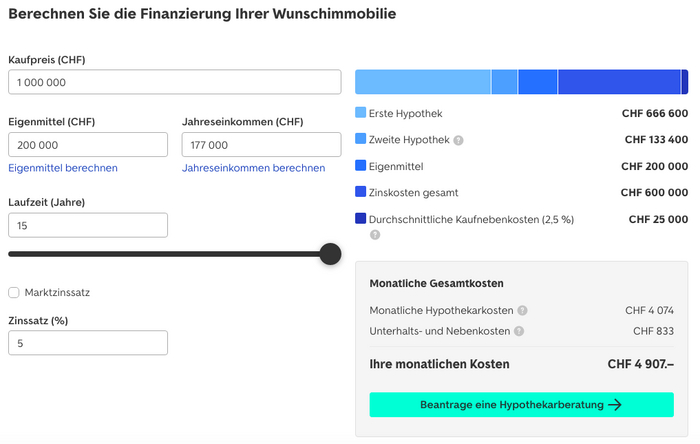Click arrow icon on Hypothekarberatung button
This screenshot has height=444, width=700.
click(615, 405)
